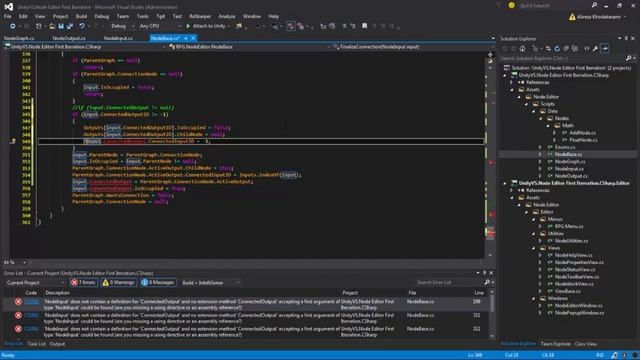Image resolution: width=640 pixels, height=360 pixels.
Task: Click the Solution Explorer search magnifier icon
Action: pos(629,58)
